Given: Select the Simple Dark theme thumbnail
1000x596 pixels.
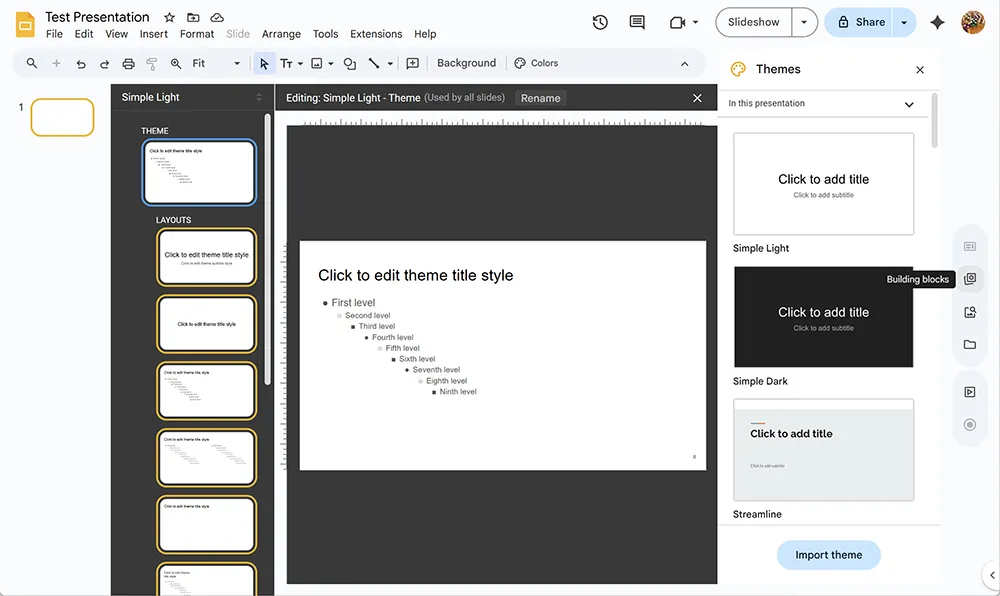Looking at the screenshot, I should point(823,316).
